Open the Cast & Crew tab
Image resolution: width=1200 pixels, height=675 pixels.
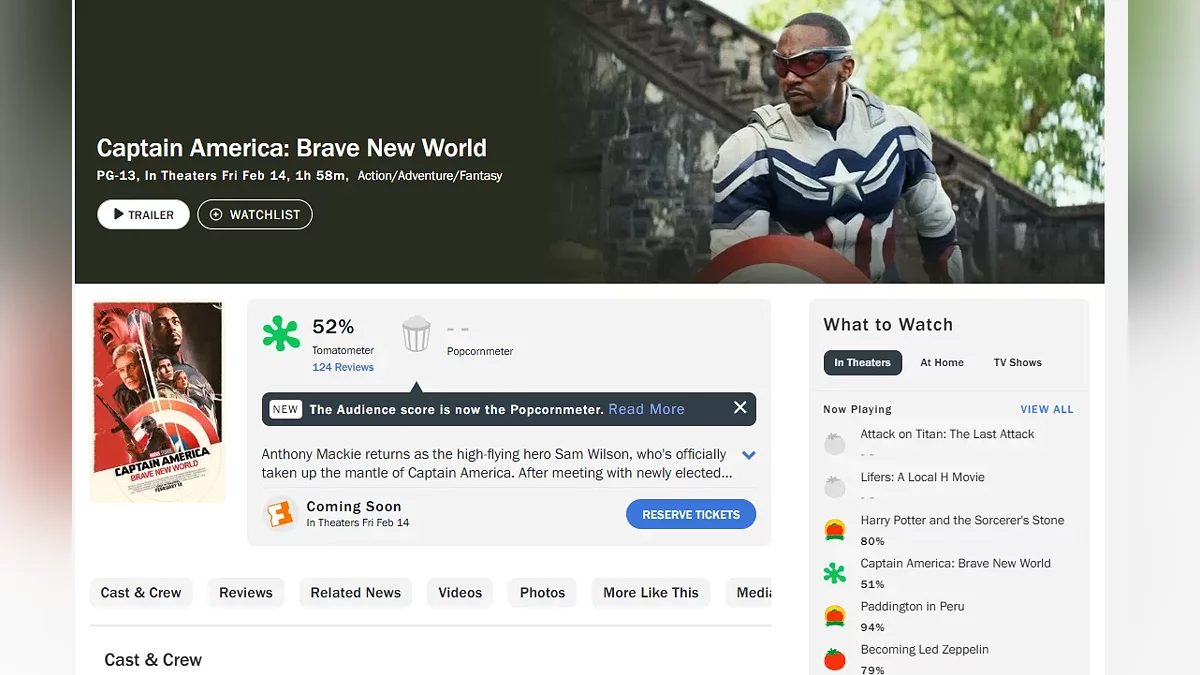point(141,593)
